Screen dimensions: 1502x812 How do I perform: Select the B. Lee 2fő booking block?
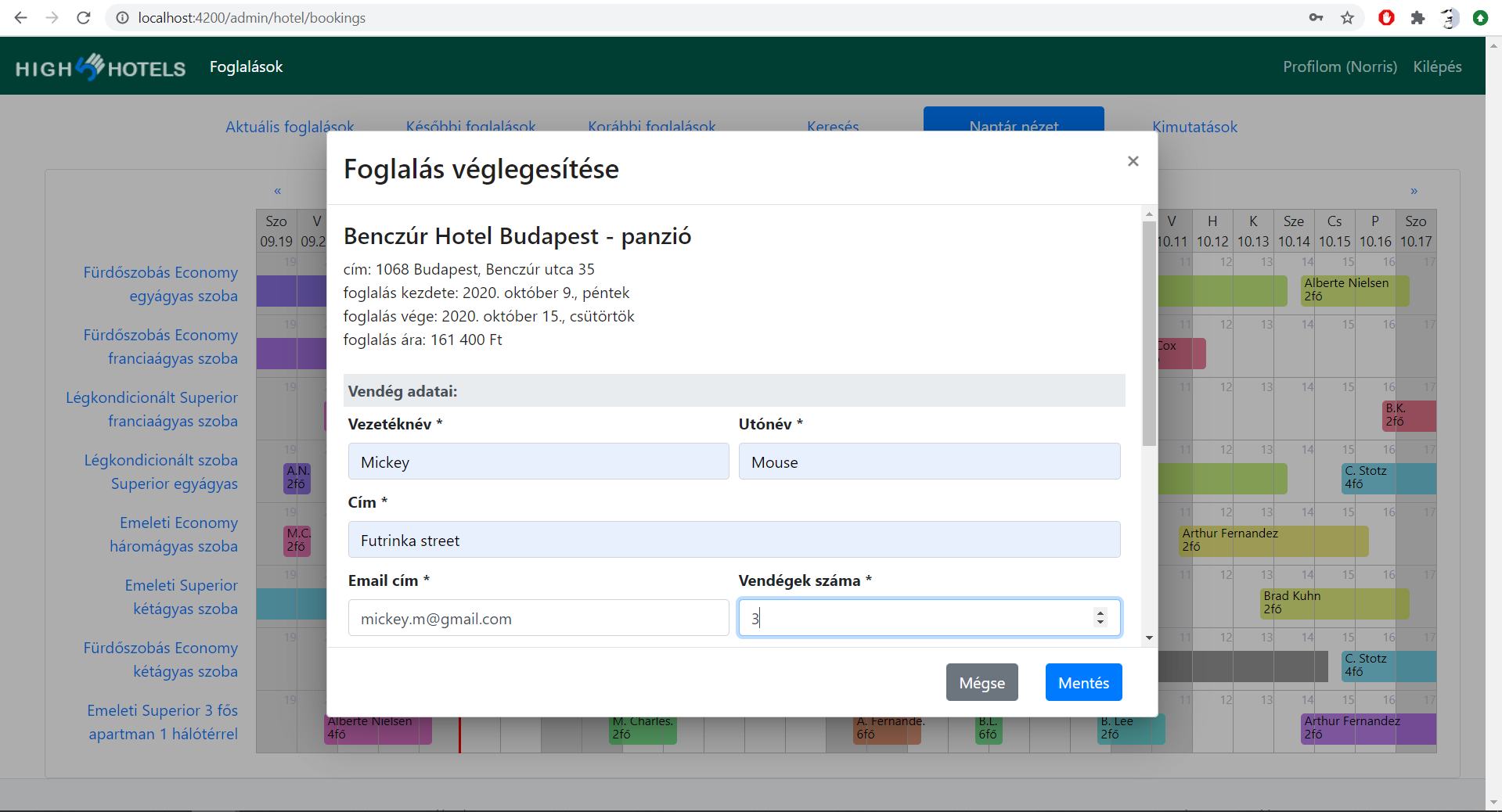click(1131, 730)
